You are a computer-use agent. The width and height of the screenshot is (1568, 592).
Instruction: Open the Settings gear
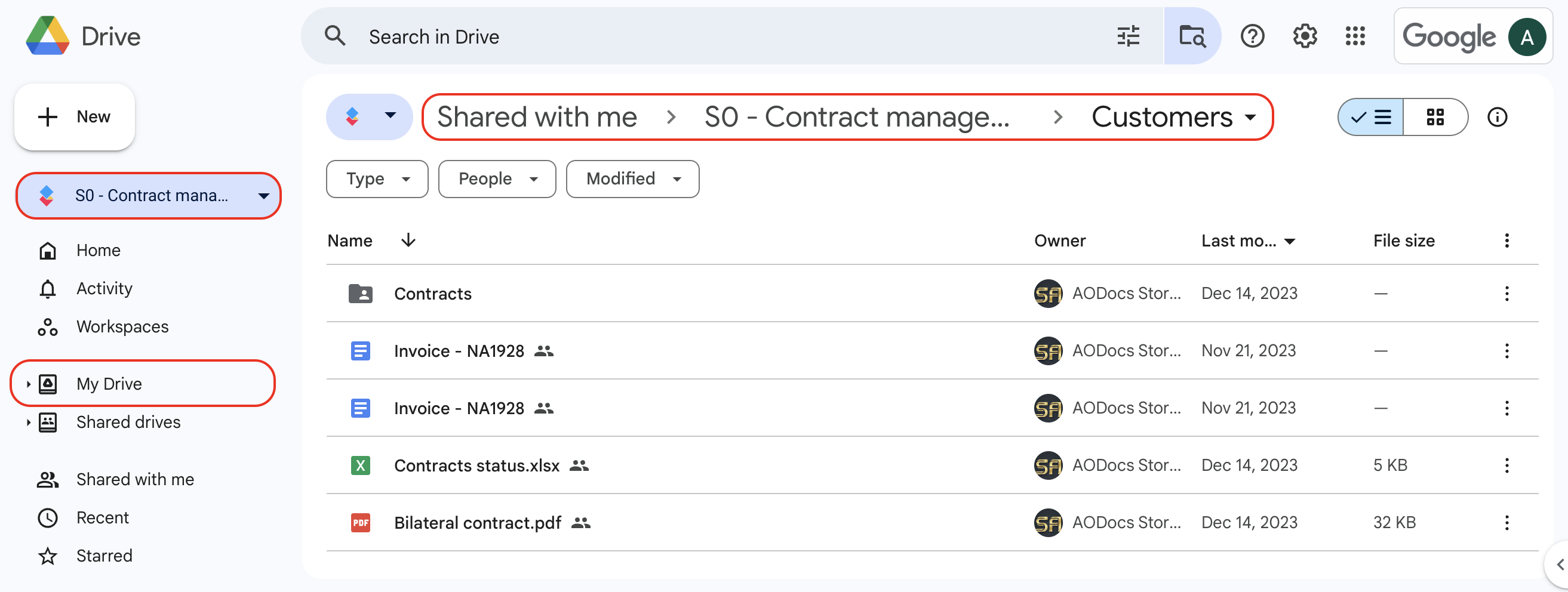click(x=1305, y=36)
